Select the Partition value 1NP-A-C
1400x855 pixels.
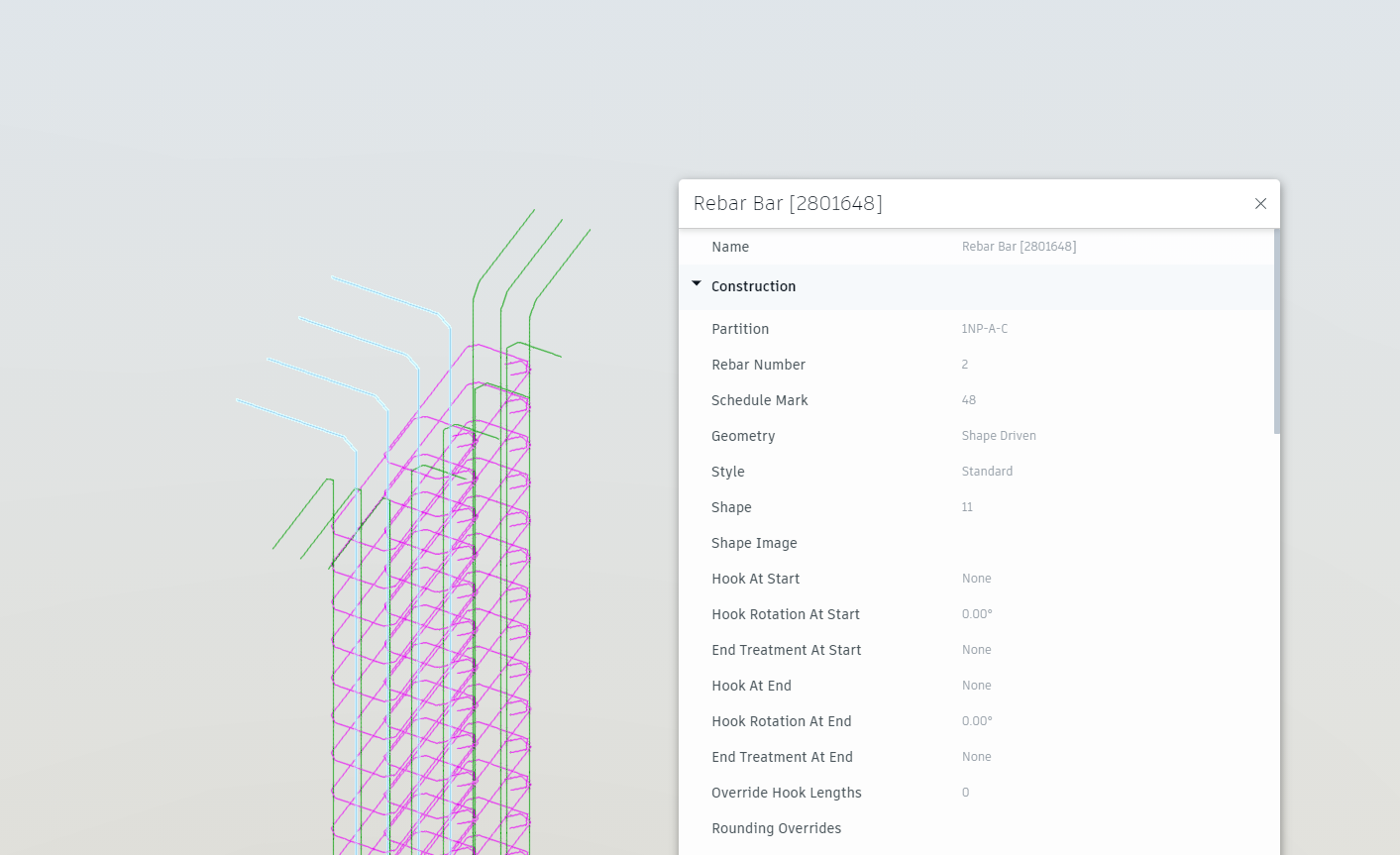(984, 328)
